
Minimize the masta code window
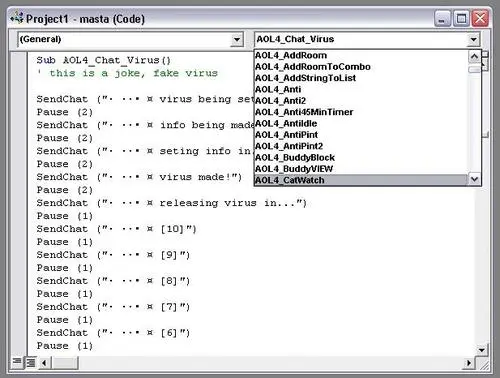pyautogui.click(x=442, y=19)
